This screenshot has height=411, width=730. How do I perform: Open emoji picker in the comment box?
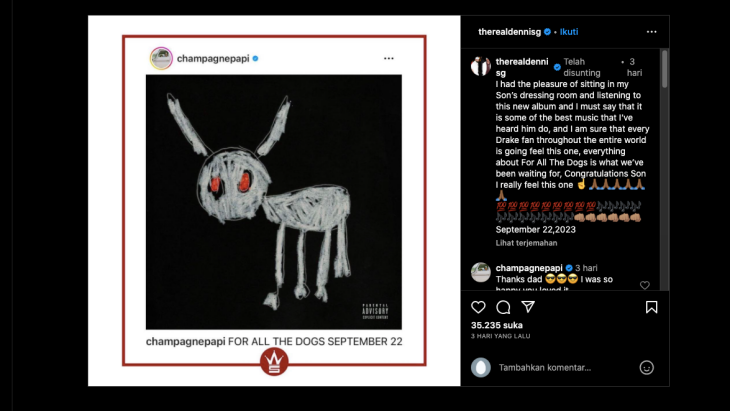coord(646,368)
